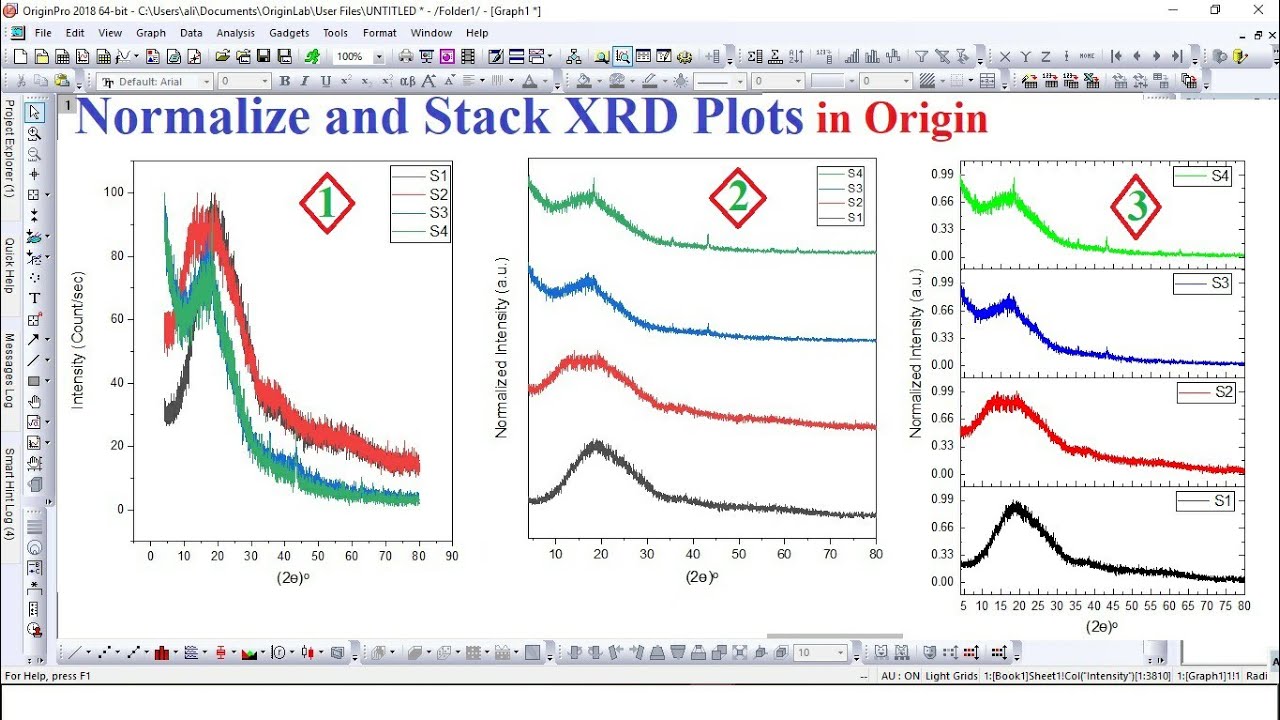The width and height of the screenshot is (1280, 720).
Task: Select the Pointer tool
Action: tap(34, 112)
